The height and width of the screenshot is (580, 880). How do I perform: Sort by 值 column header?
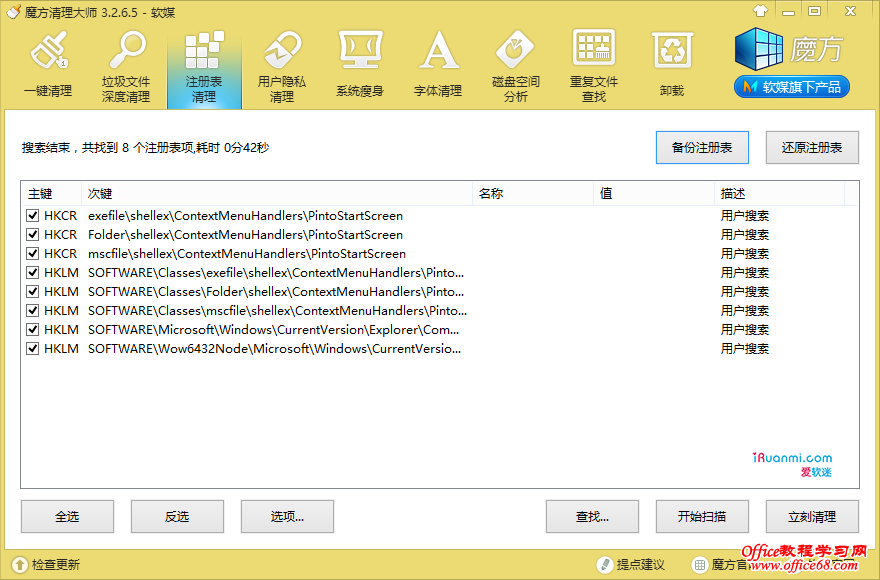(654, 194)
